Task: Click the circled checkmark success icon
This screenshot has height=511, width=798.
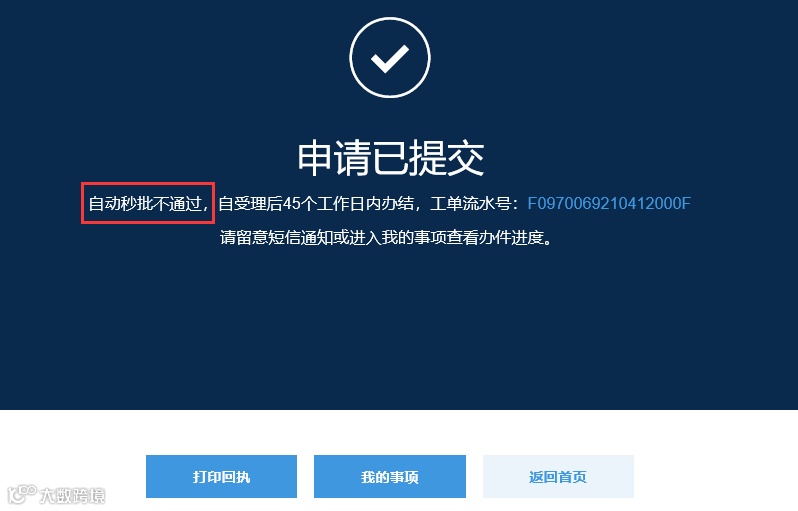Action: pos(390,58)
